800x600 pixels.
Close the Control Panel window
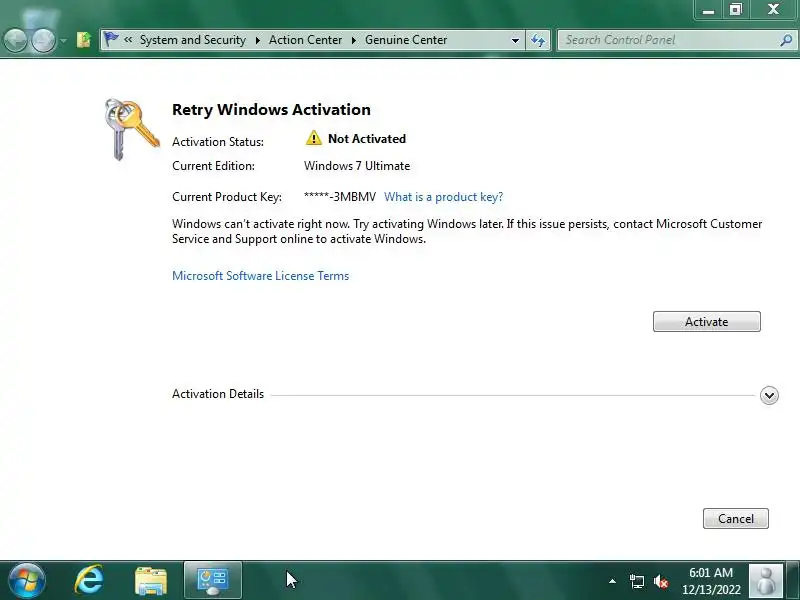tap(773, 9)
